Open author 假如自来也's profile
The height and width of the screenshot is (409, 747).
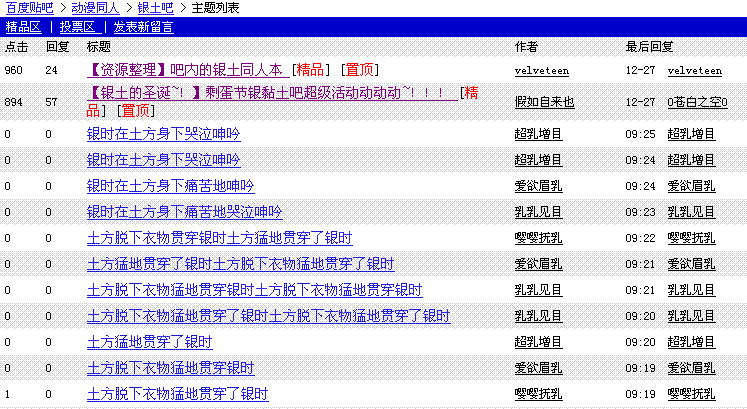coord(545,102)
